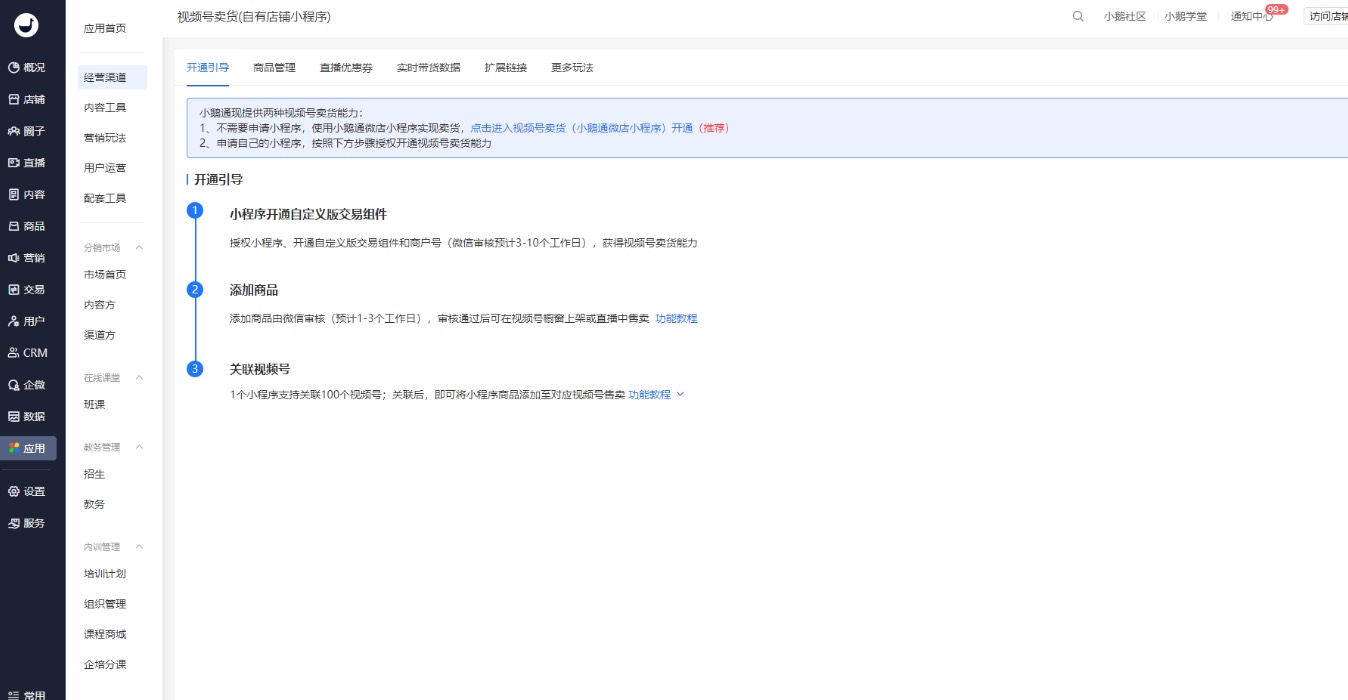Open 交易 transactions section in sidebar
The width and height of the screenshot is (1348, 700).
(28, 290)
